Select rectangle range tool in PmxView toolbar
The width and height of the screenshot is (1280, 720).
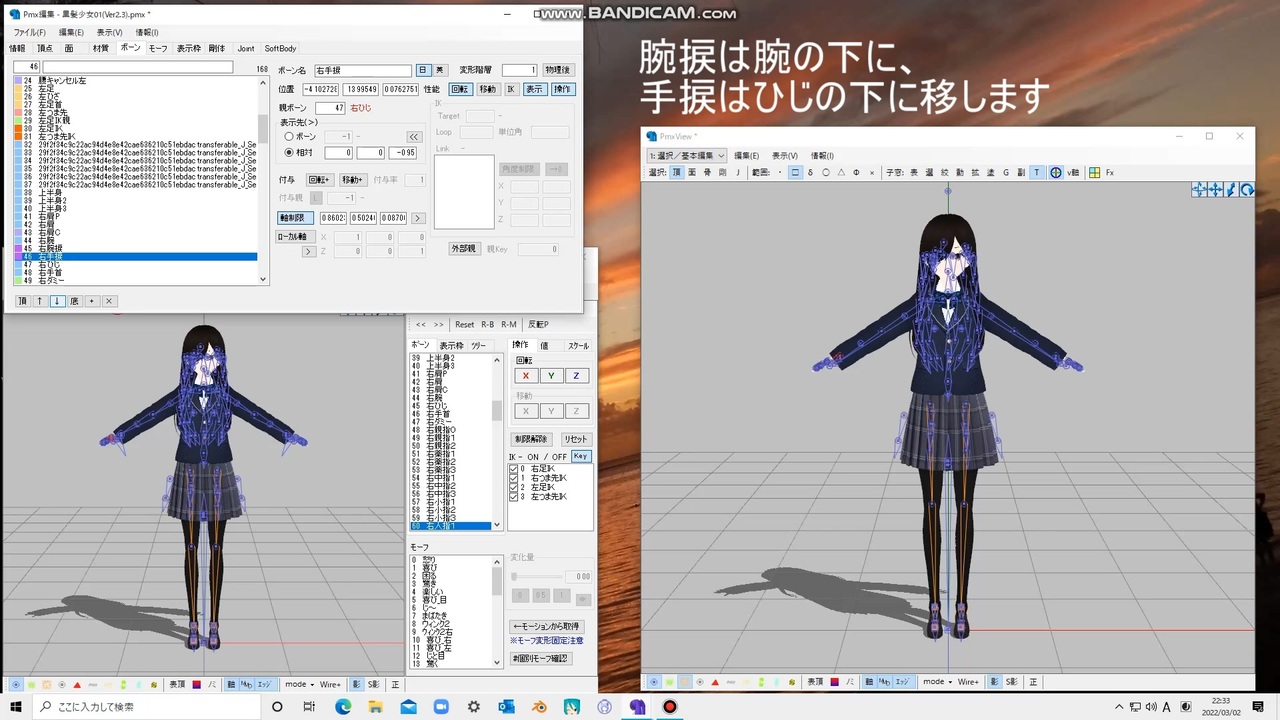pos(795,173)
